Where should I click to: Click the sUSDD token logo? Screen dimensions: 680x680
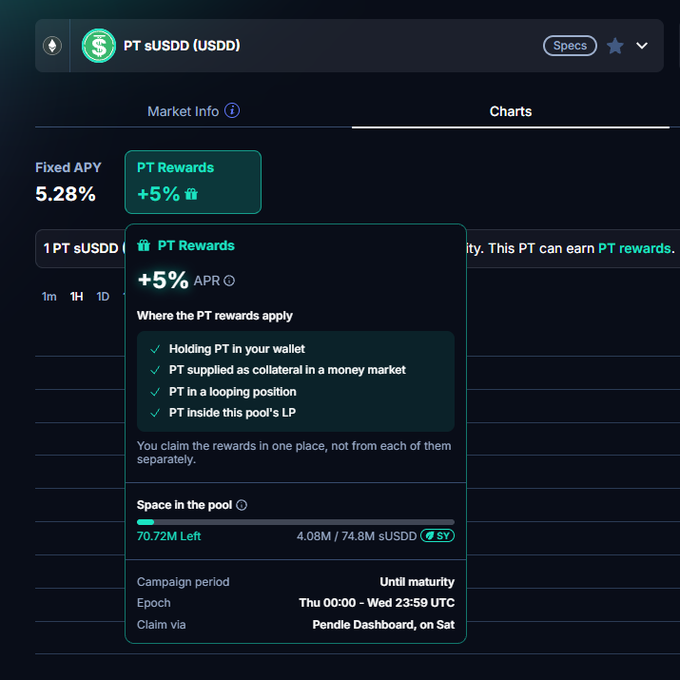click(x=99, y=46)
